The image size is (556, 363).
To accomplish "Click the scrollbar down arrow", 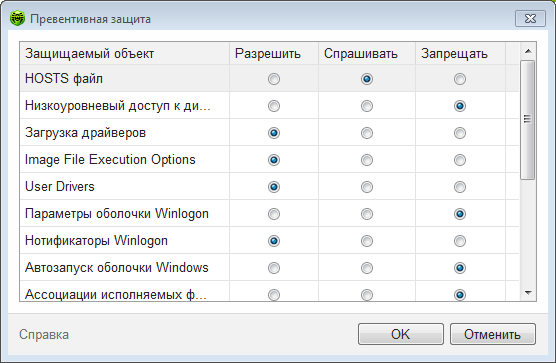I will [x=528, y=293].
